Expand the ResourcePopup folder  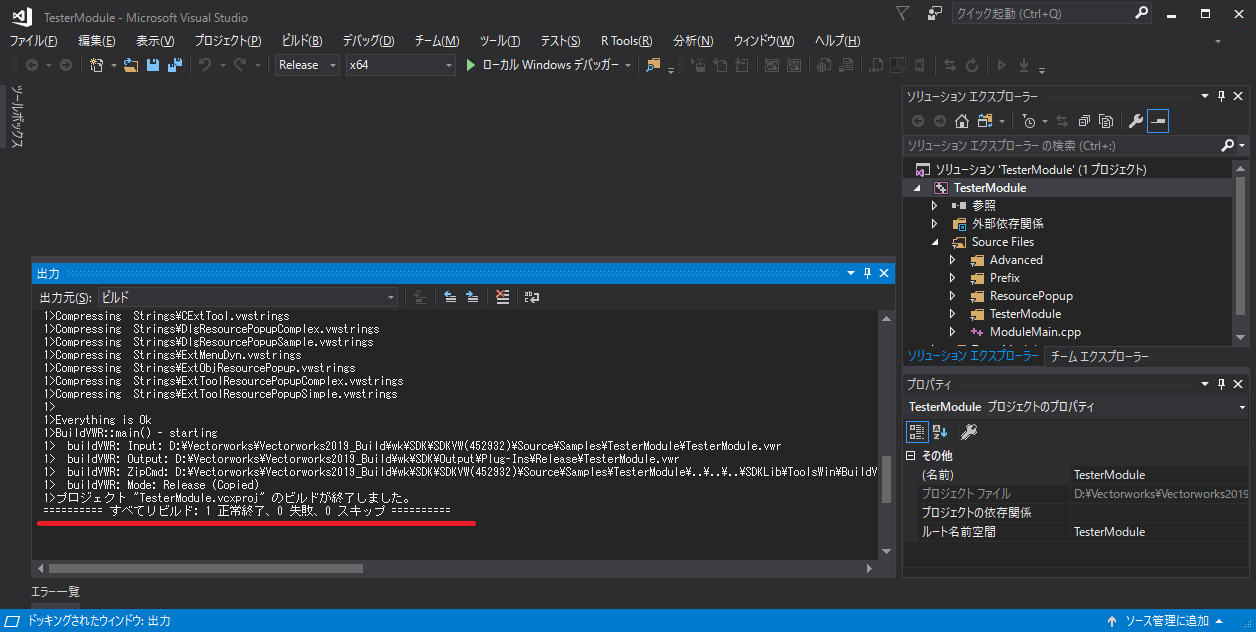tap(952, 296)
